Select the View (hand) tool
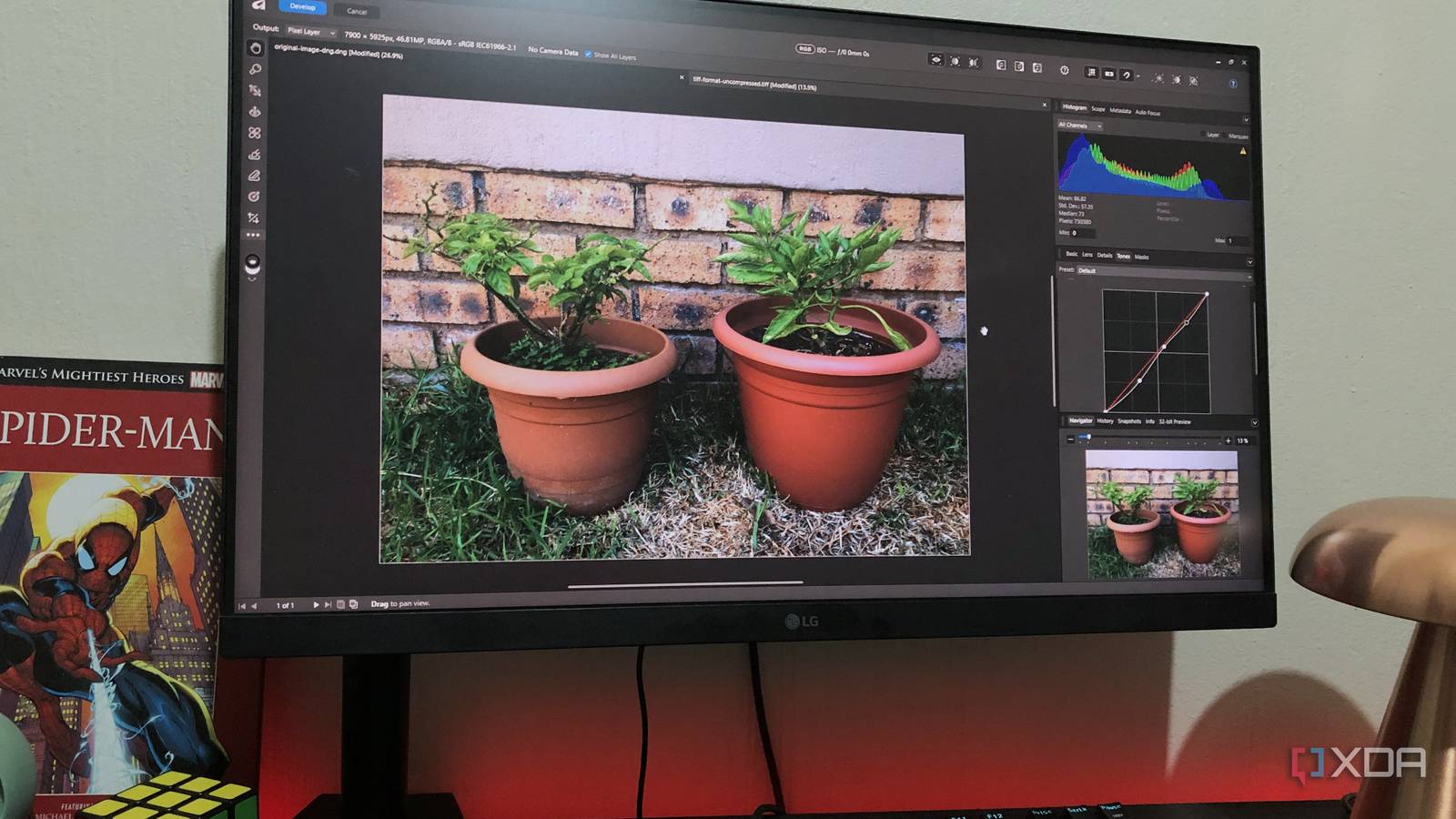 coord(255,46)
